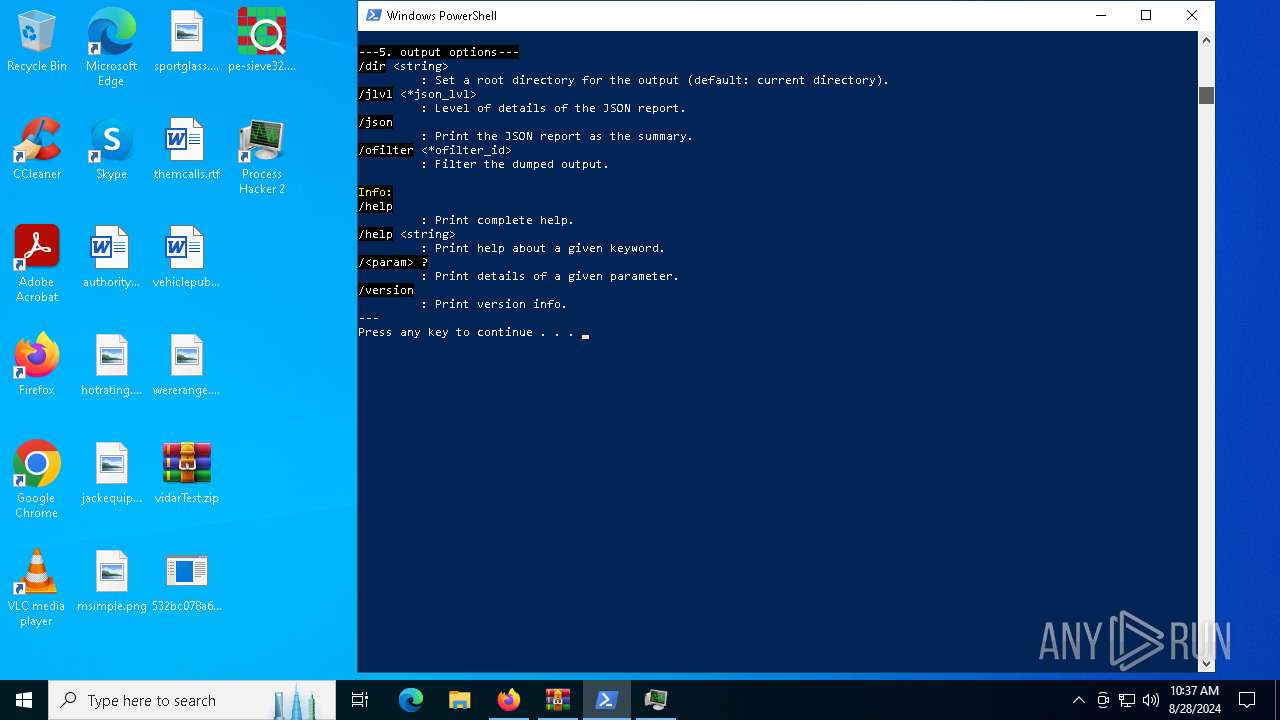This screenshot has width=1280, height=720.
Task: Open the notification center
Action: coord(1247,700)
